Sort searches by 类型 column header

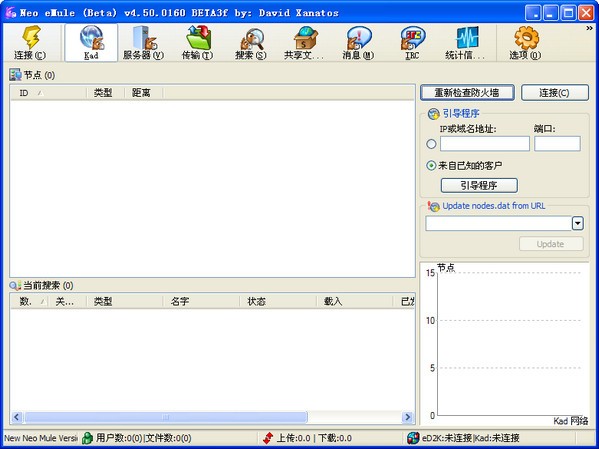(125, 301)
